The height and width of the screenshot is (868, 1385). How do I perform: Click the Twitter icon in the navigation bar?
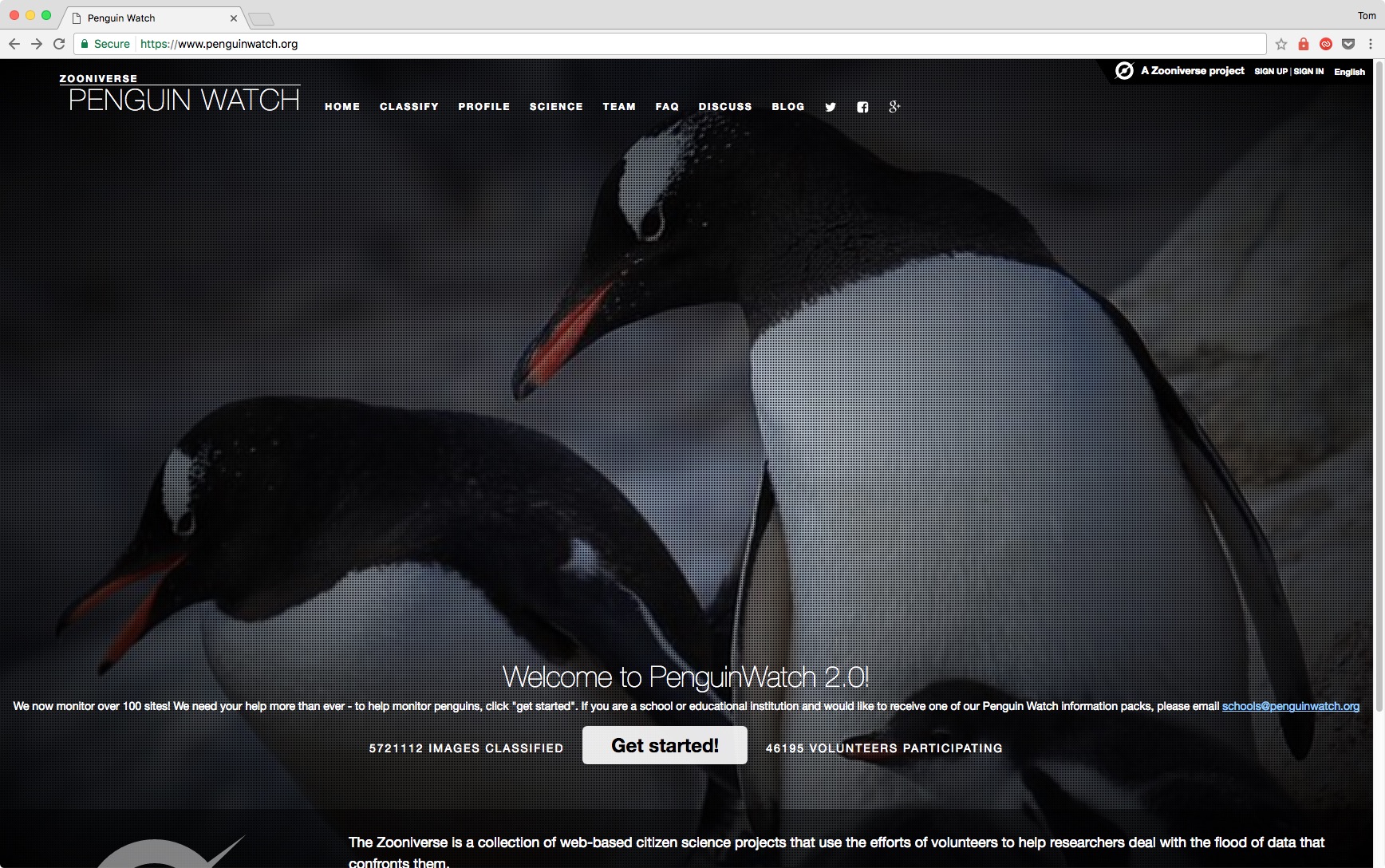[x=831, y=106]
